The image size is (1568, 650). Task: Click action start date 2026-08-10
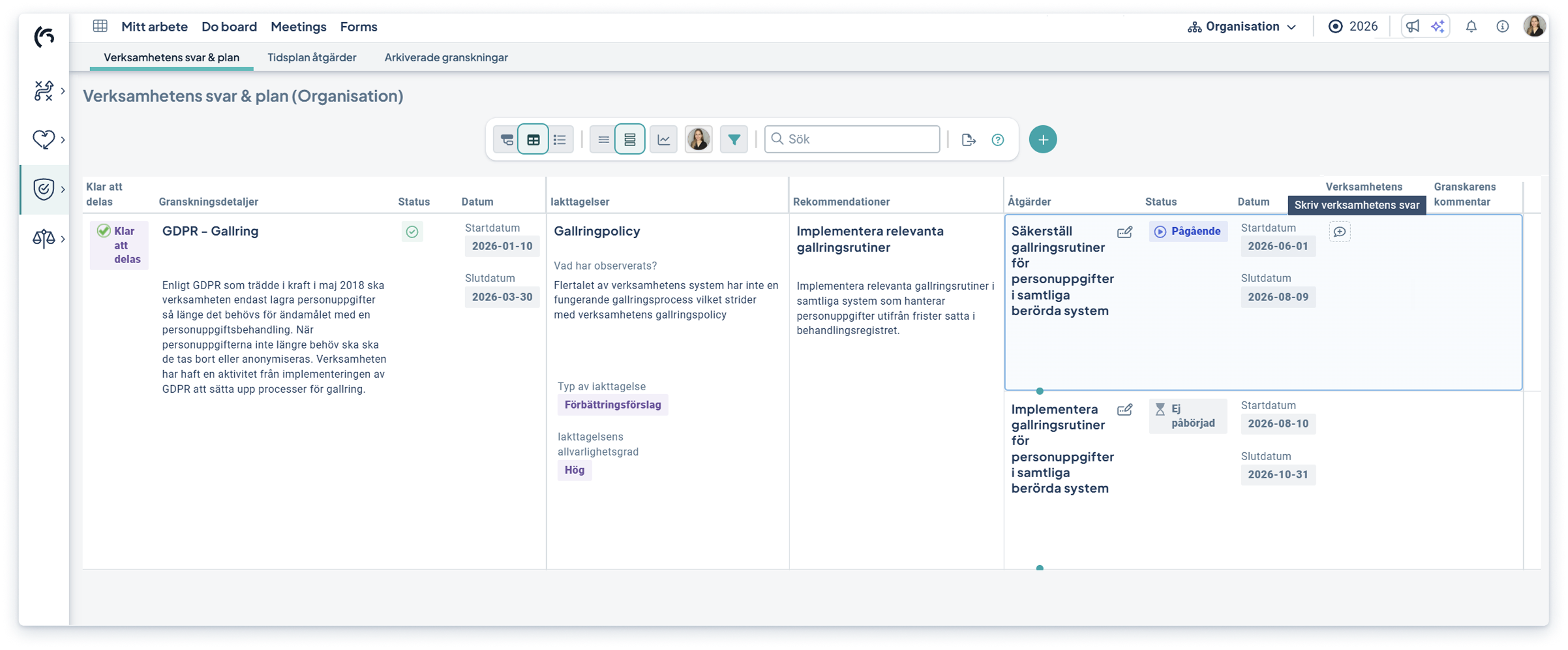[1278, 424]
